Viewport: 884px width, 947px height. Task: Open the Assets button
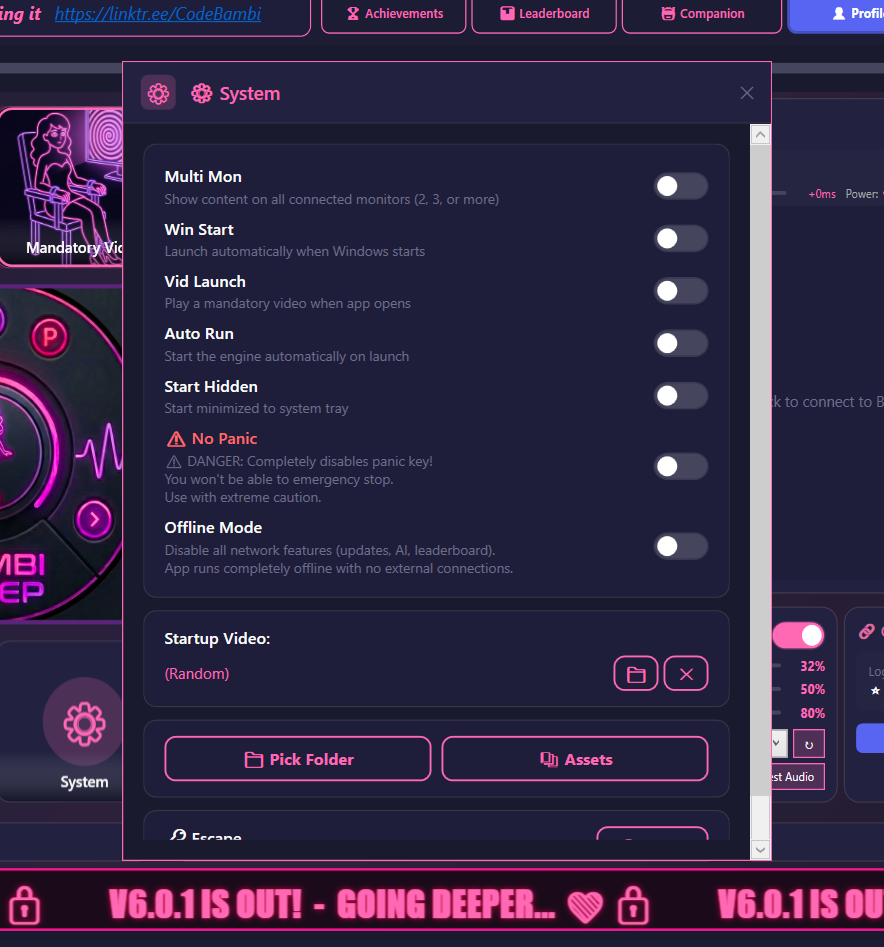point(575,759)
